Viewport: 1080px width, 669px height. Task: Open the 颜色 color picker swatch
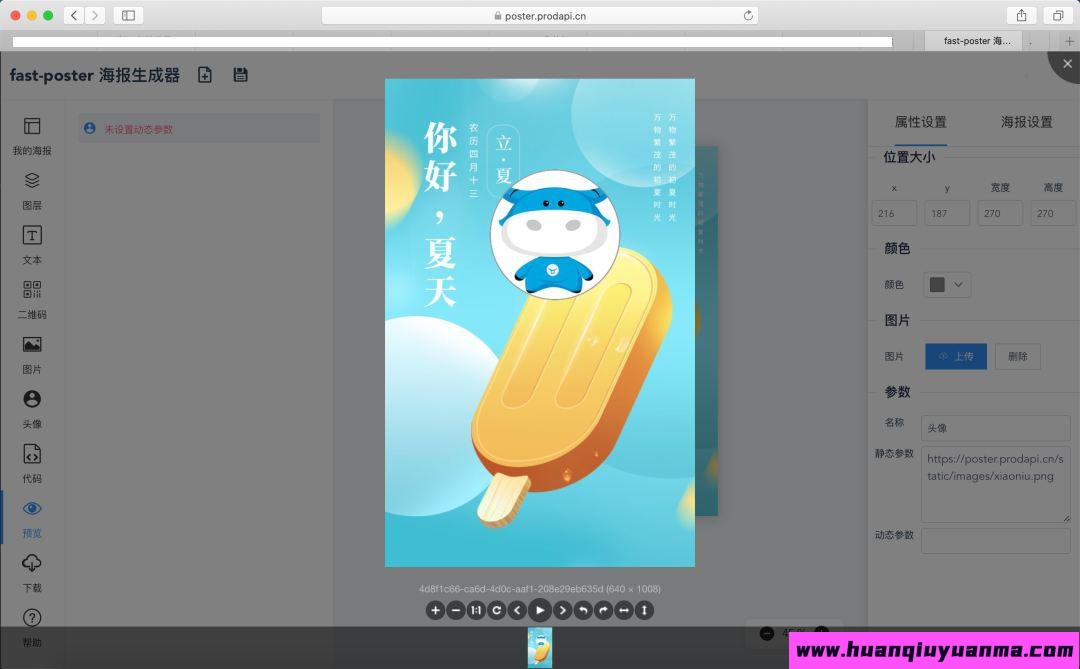[x=937, y=285]
